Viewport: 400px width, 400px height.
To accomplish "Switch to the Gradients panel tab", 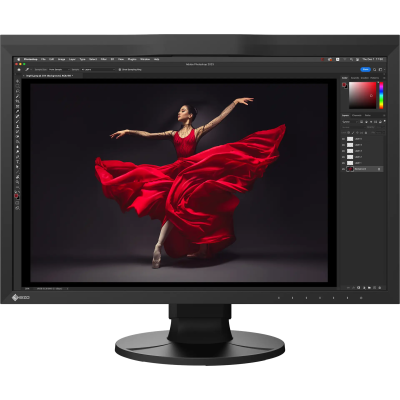I will tap(365, 78).
